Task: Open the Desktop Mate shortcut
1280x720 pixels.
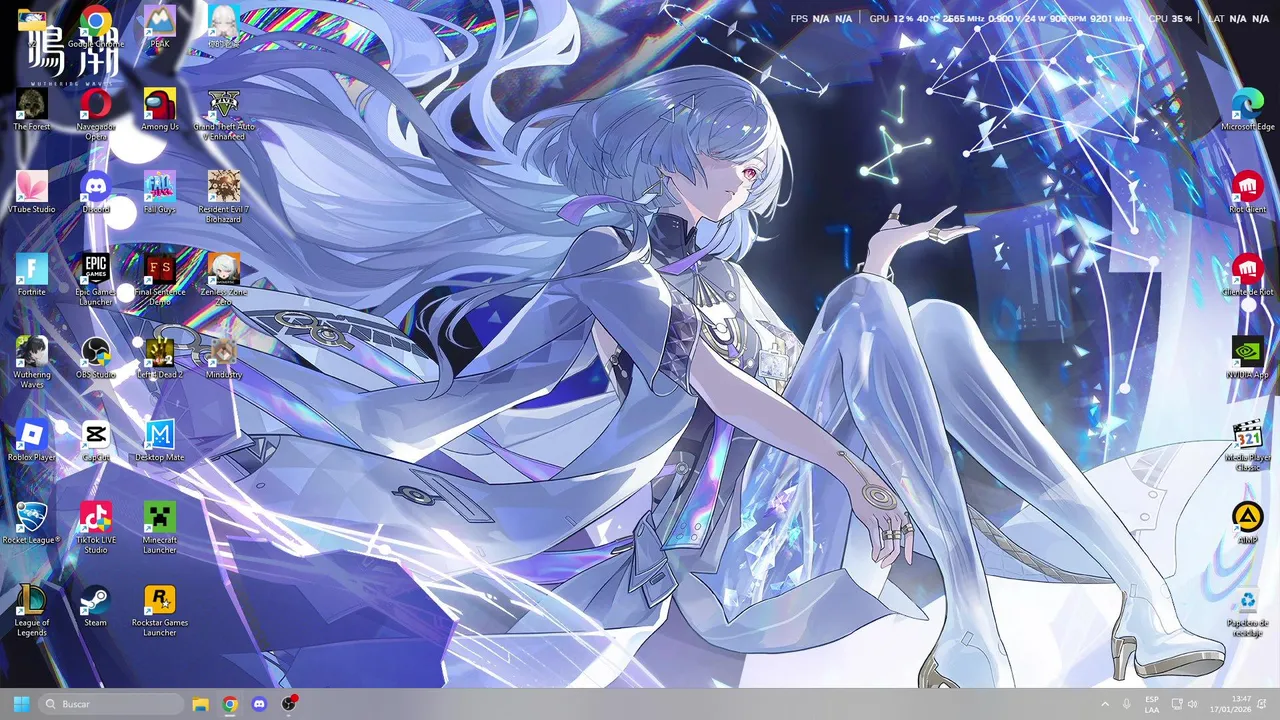Action: click(x=160, y=440)
